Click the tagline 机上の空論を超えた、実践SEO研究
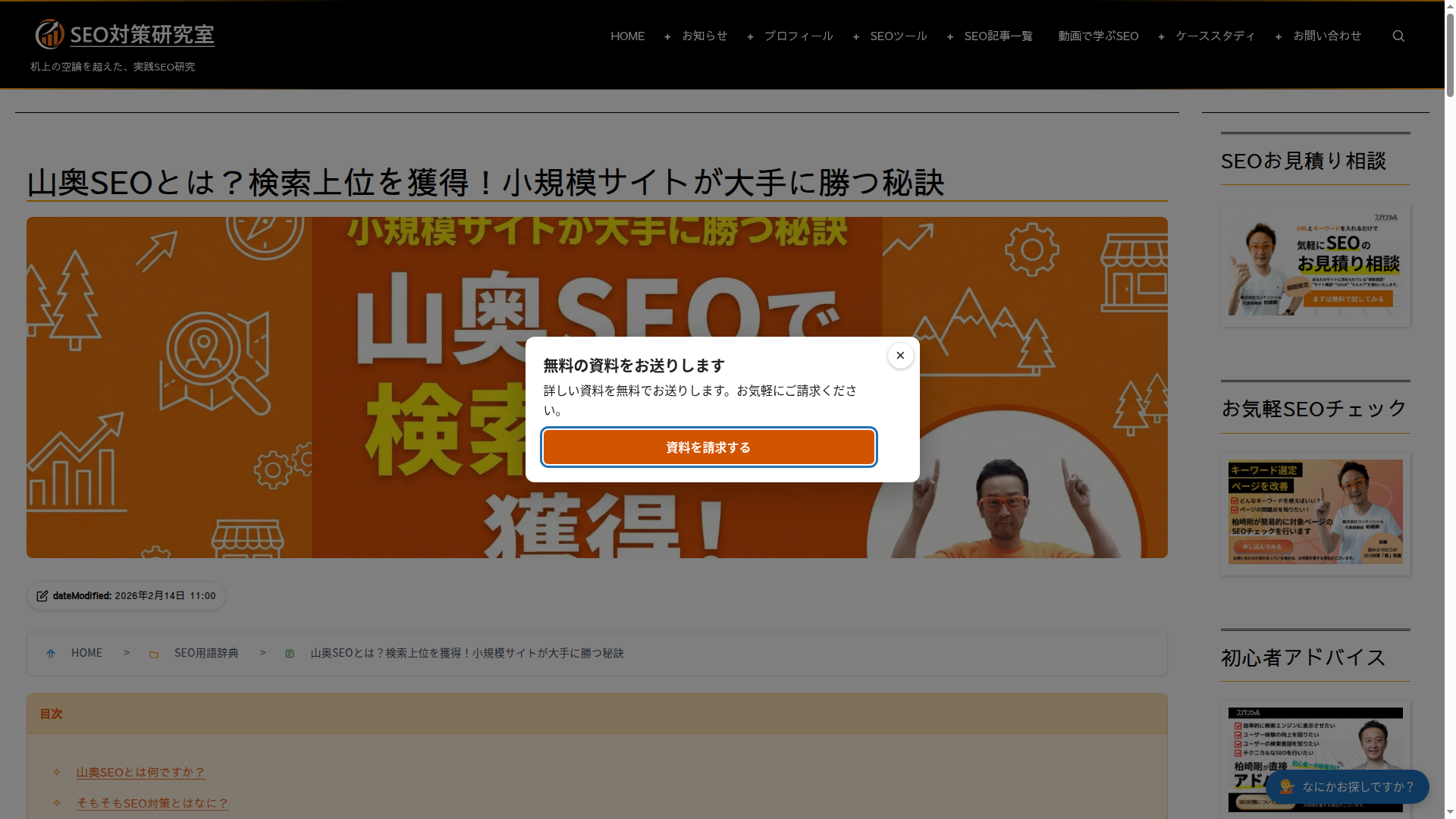Image resolution: width=1456 pixels, height=819 pixels. pyautogui.click(x=112, y=67)
